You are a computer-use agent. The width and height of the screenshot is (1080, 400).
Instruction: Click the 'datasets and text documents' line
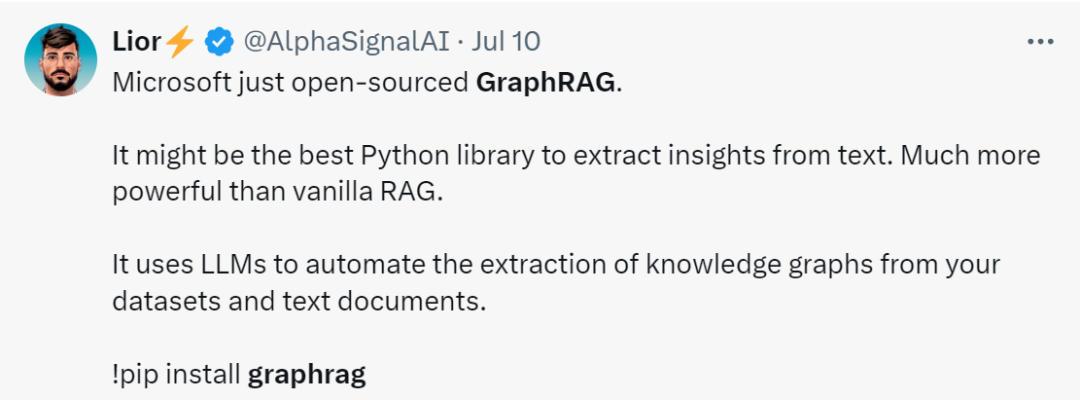tap(299, 302)
